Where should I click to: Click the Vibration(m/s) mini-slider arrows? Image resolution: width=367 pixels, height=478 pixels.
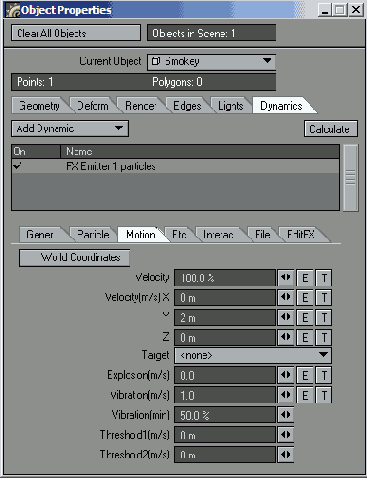[286, 395]
